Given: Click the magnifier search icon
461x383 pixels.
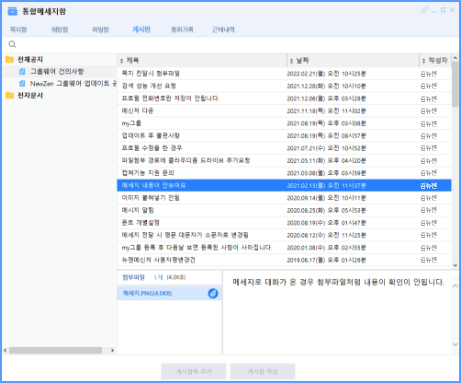Looking at the screenshot, I should 12,44.
